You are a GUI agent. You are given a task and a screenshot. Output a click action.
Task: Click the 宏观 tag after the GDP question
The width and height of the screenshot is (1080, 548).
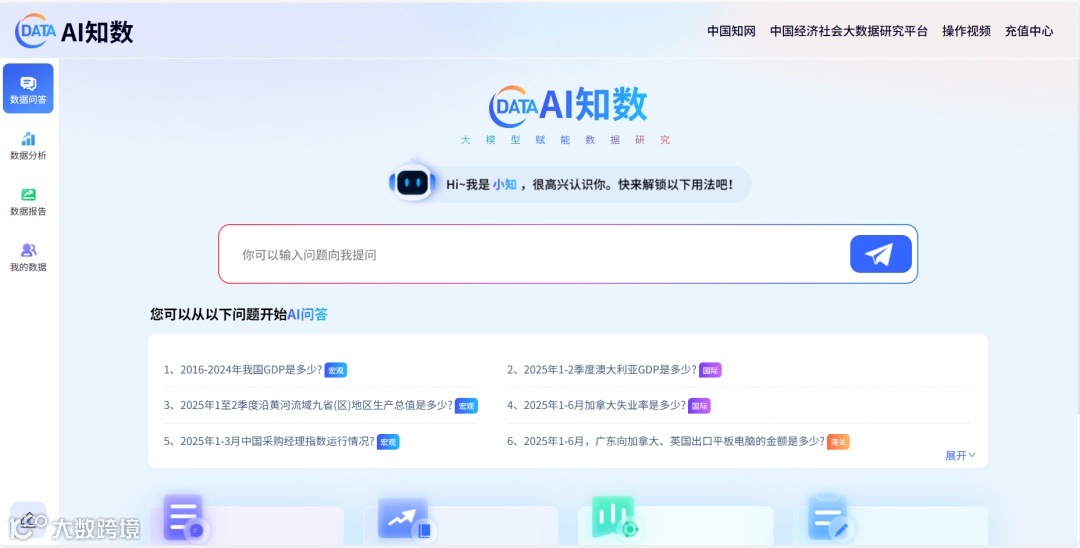coord(335,370)
